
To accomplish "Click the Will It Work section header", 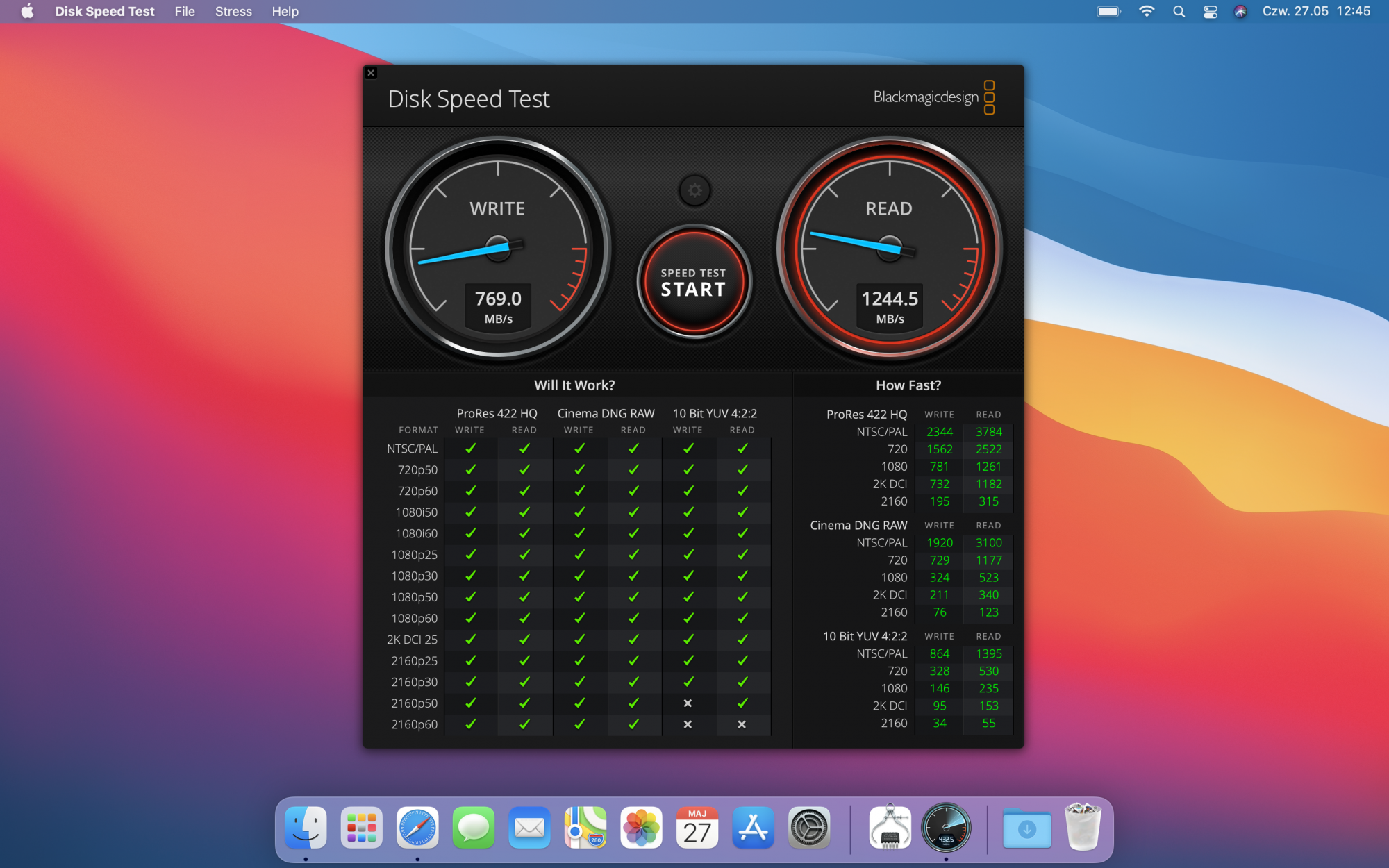I will click(x=575, y=384).
